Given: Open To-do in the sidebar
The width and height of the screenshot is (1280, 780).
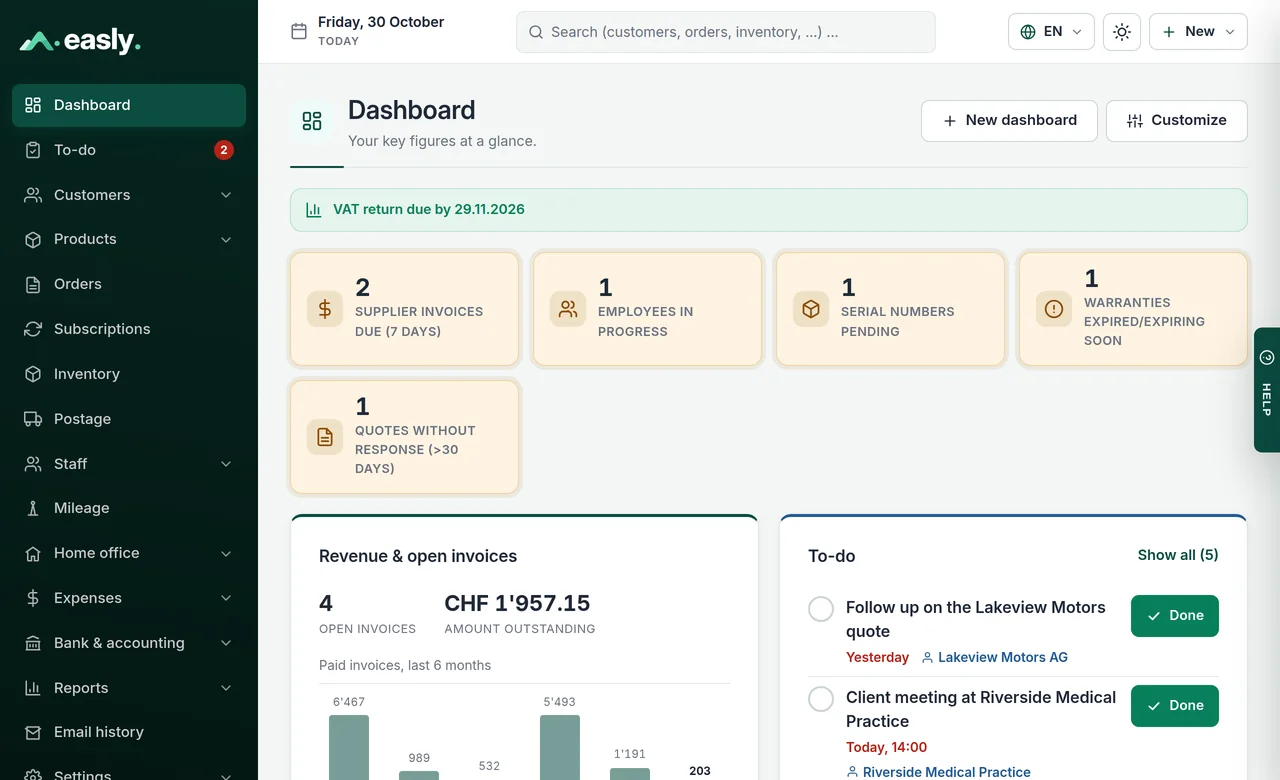Looking at the screenshot, I should point(129,150).
